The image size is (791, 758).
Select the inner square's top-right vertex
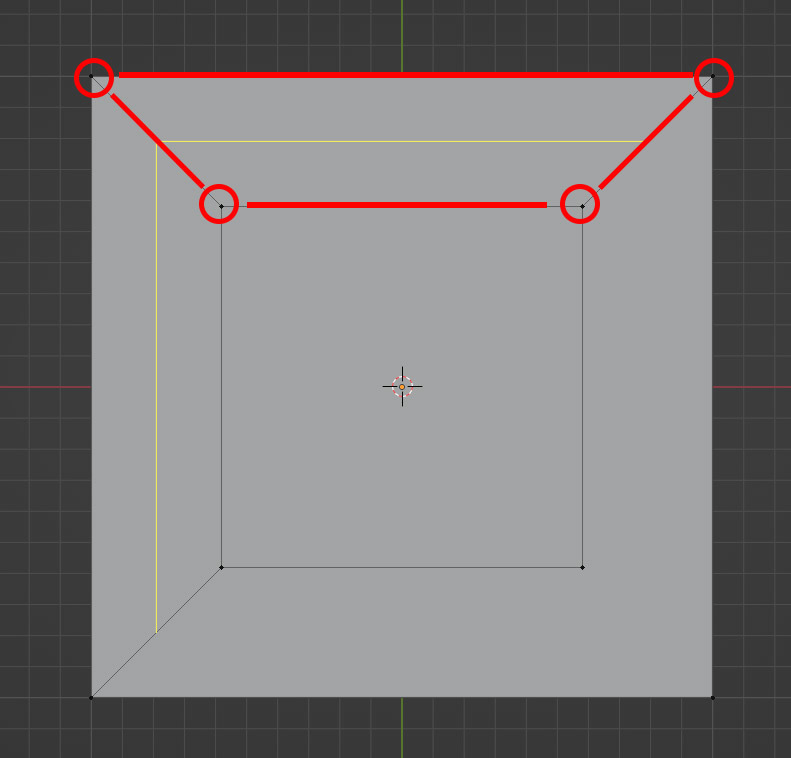[583, 206]
